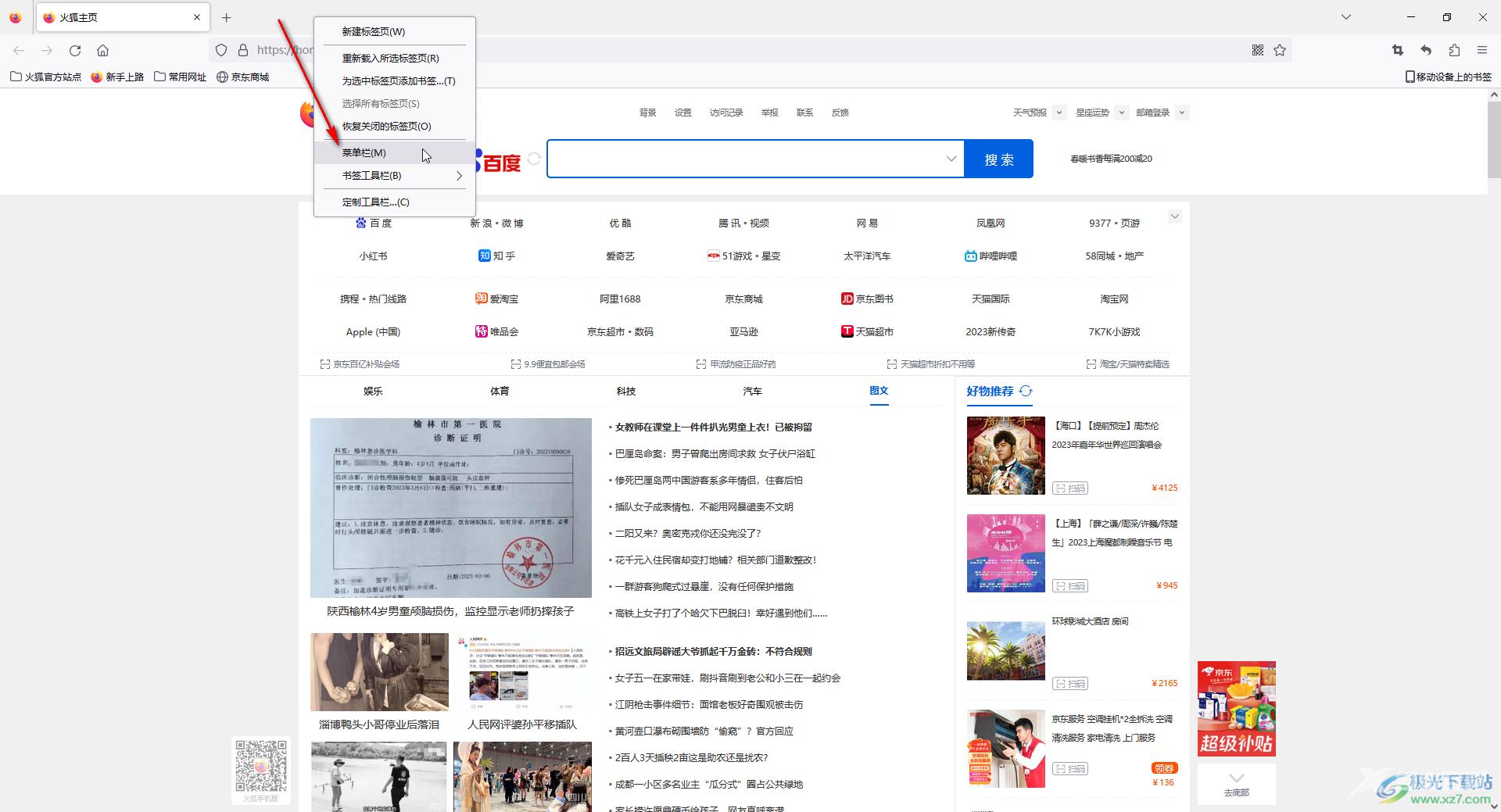
Task: Open 周杰伦 concert product thumbnail
Action: click(x=1006, y=456)
